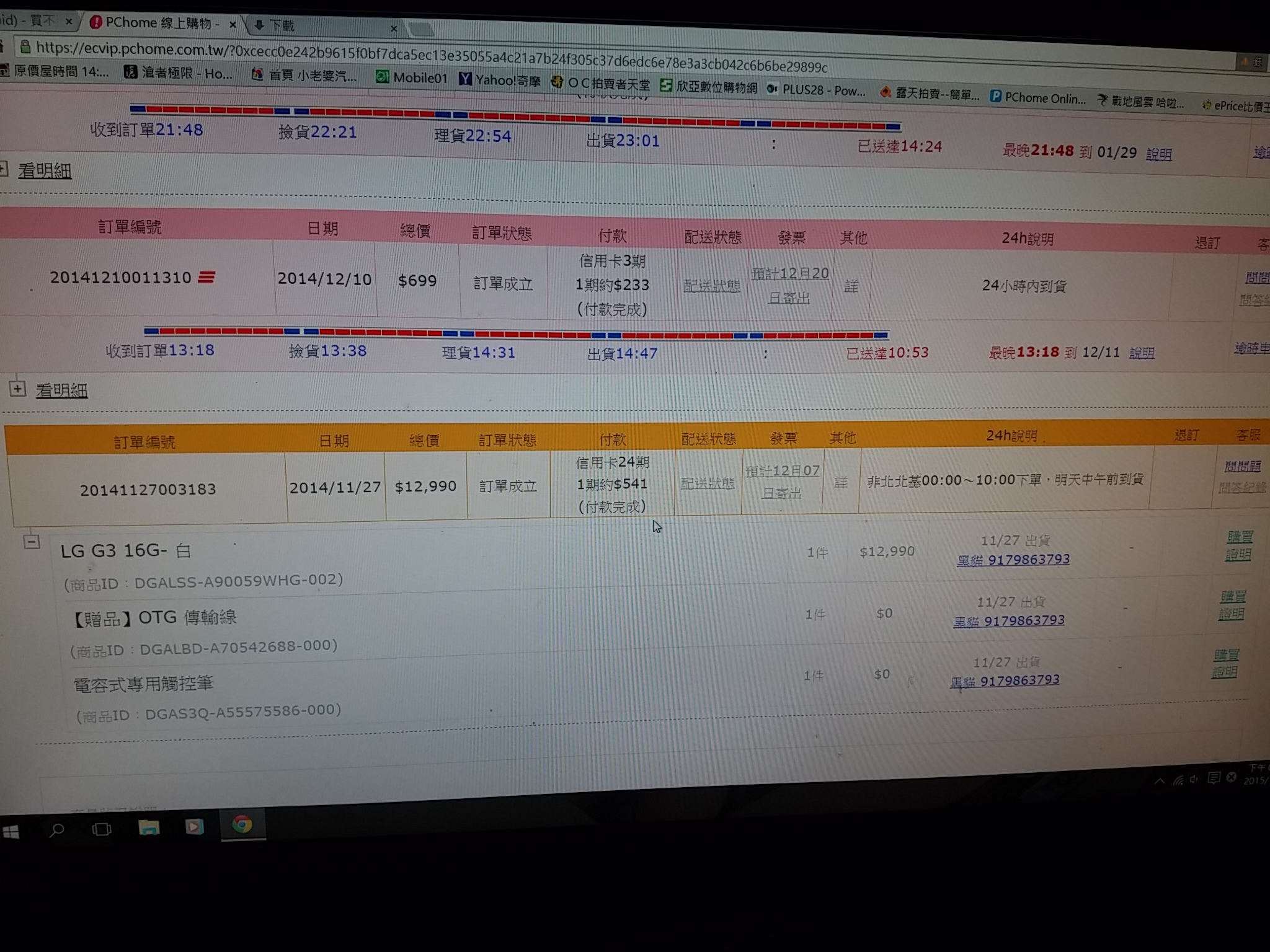Open 購買證明 for OTG 傳輸線
The width and height of the screenshot is (1270, 952).
pyautogui.click(x=1232, y=605)
